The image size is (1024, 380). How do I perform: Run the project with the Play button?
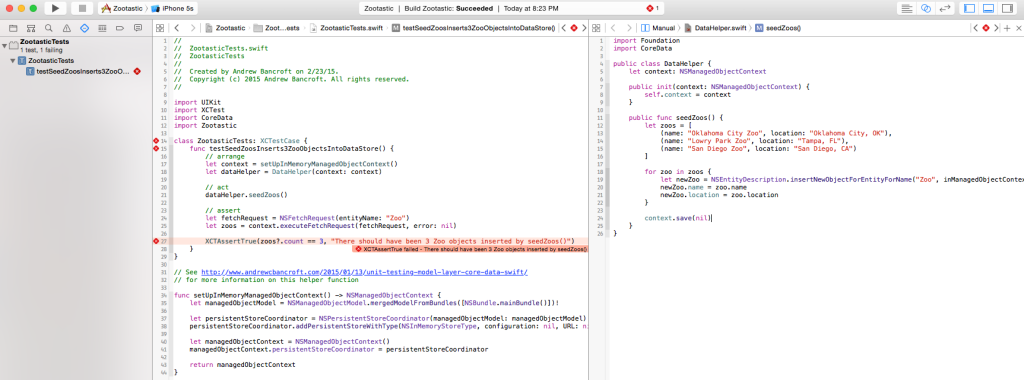coord(56,8)
